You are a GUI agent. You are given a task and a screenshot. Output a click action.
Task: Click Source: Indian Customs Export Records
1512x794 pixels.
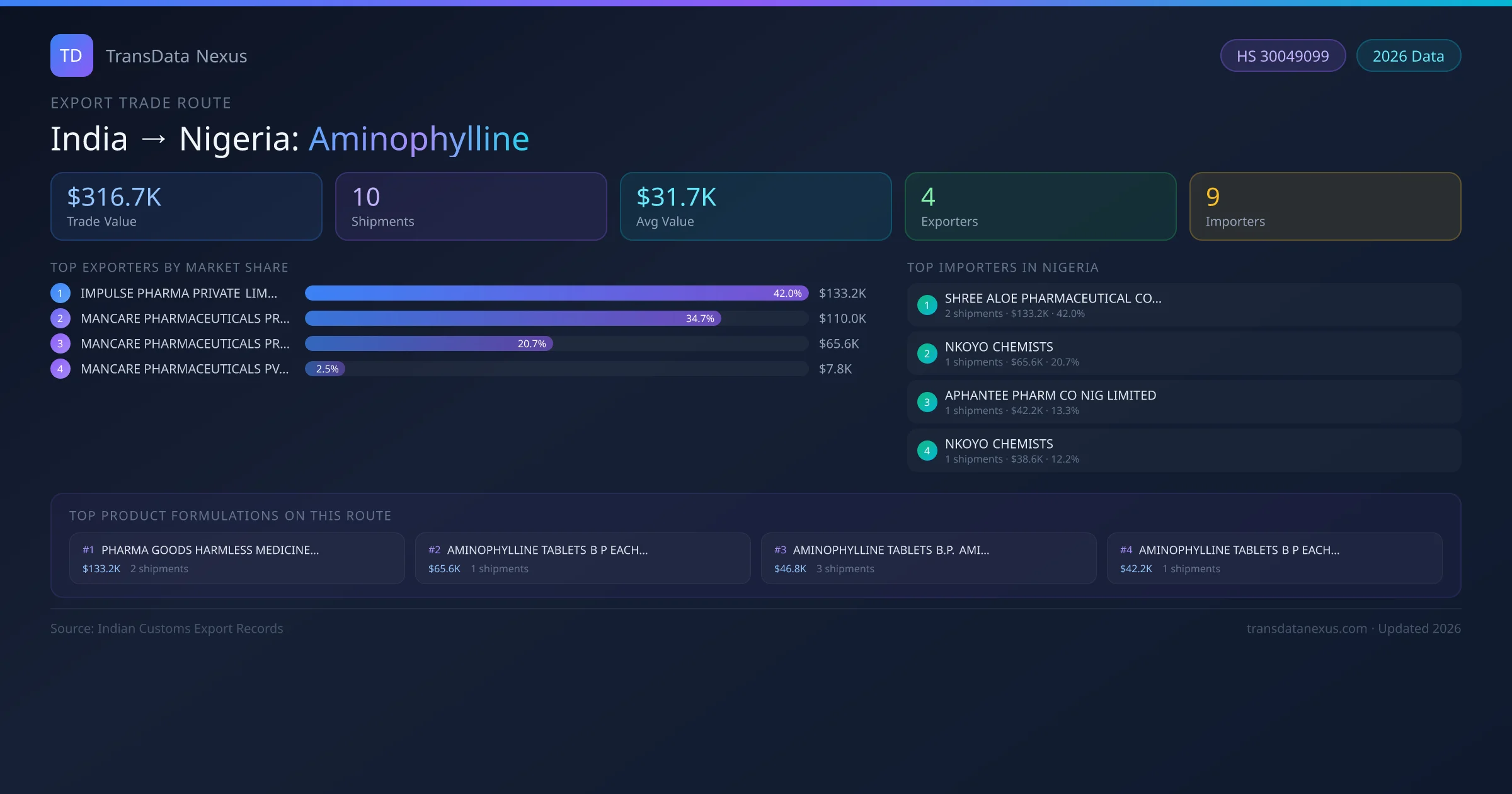pos(166,628)
